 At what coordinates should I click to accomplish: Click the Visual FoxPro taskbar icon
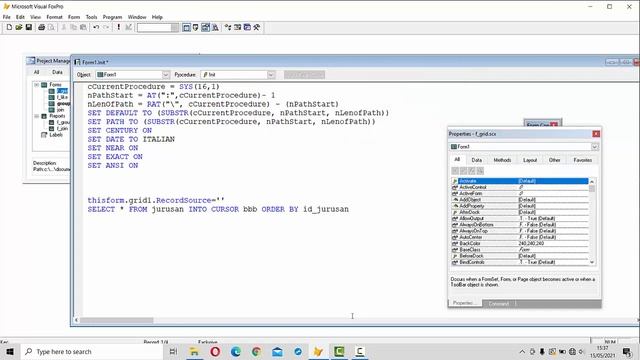tap(318, 351)
